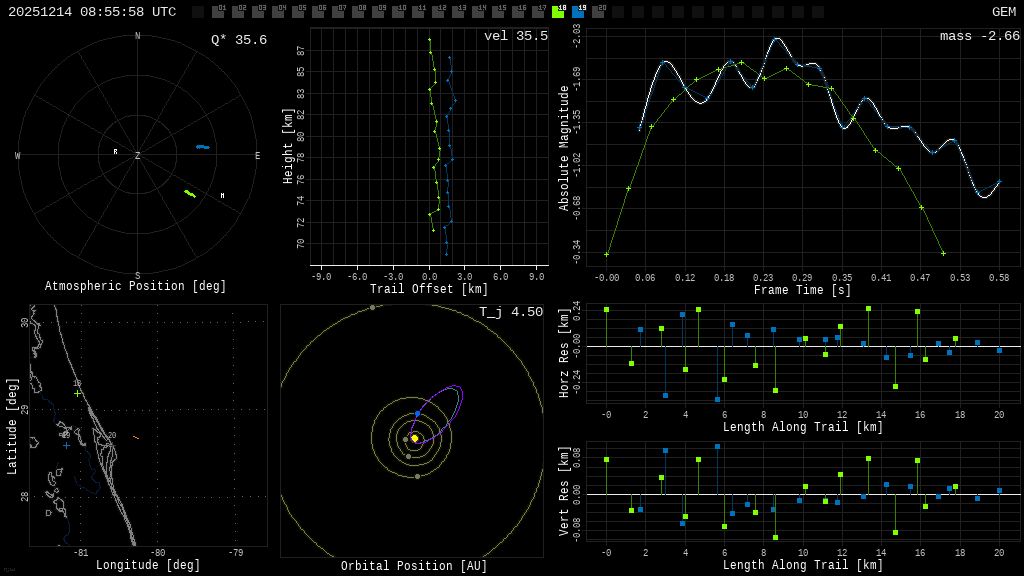Click the mass -2.66 value label

[979, 36]
